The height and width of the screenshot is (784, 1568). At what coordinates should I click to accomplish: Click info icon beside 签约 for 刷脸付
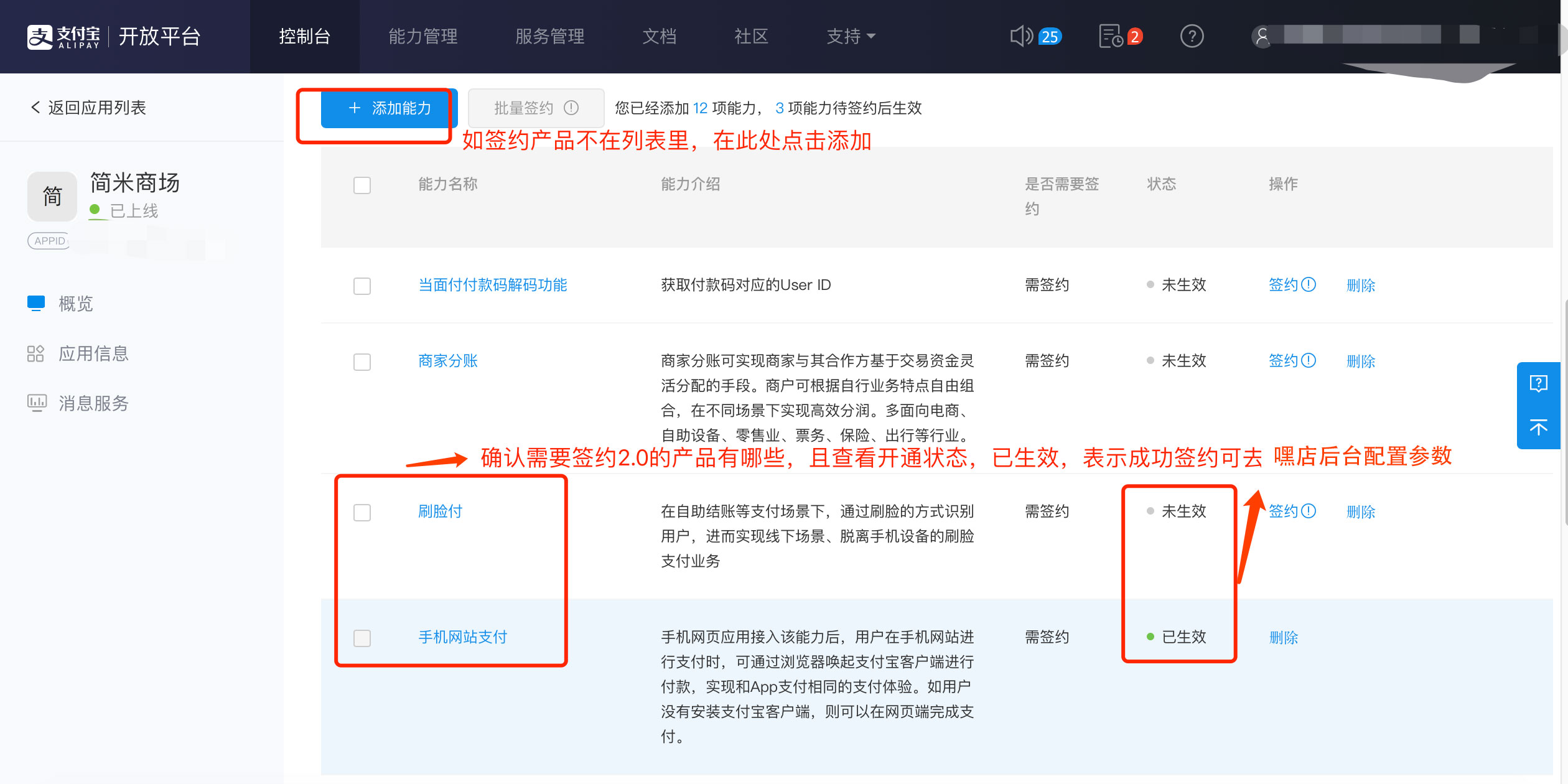pos(1309,511)
